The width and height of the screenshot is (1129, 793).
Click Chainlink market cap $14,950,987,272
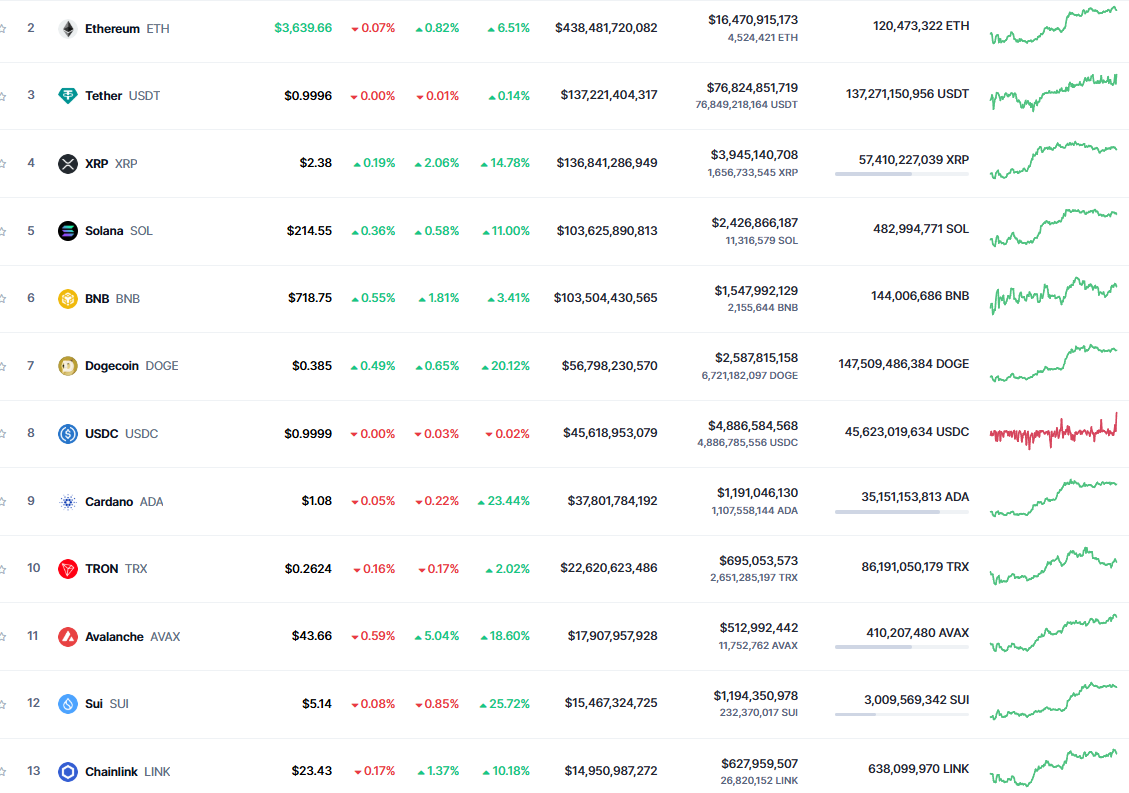click(611, 771)
